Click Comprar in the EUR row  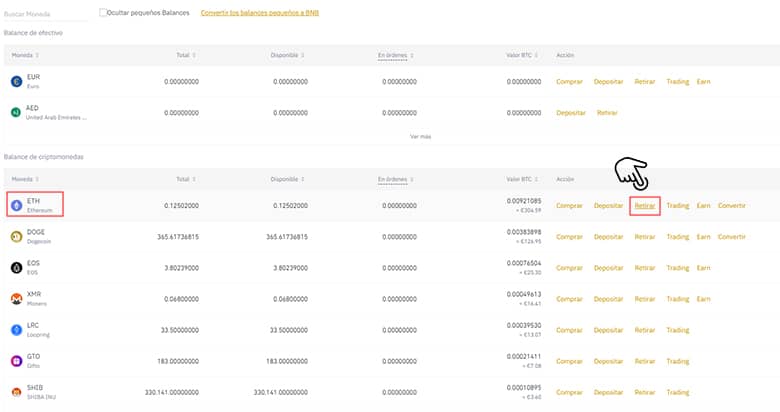(569, 81)
